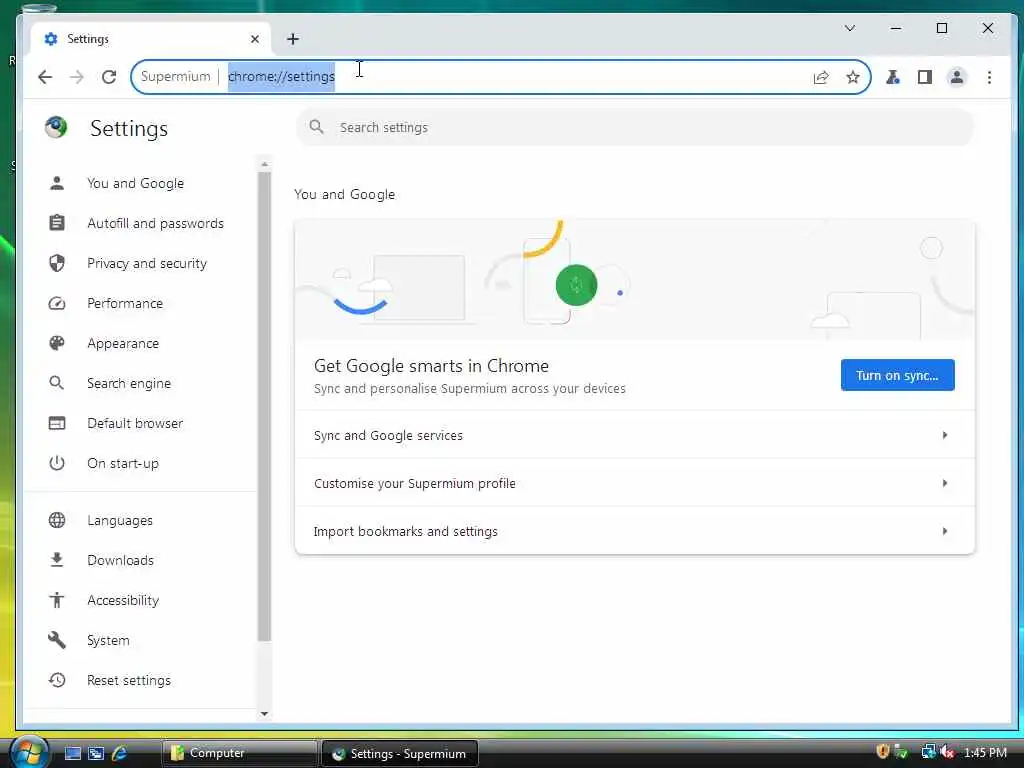This screenshot has width=1024, height=768.
Task: Click the Settings - Supermium taskbar button
Action: (x=400, y=754)
